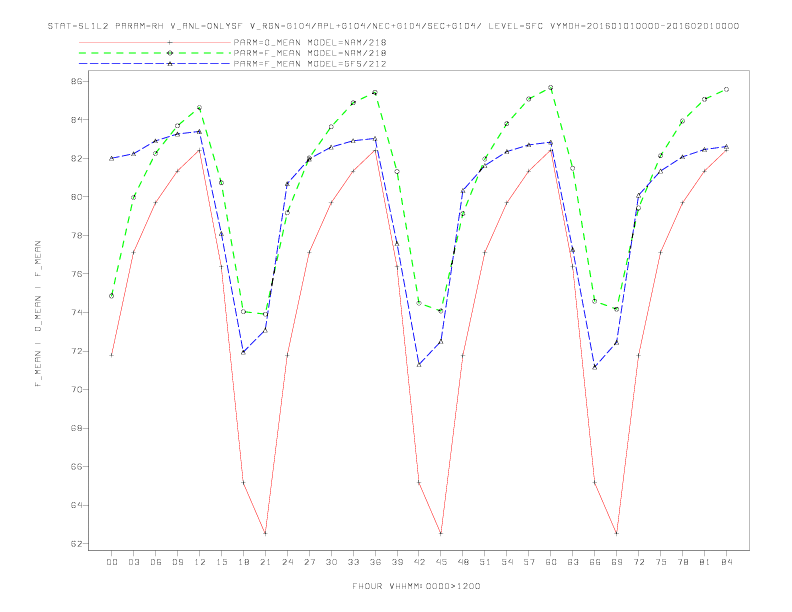Click the triangle marker in the GFS legend sample
The height and width of the screenshot is (612, 792).
(x=170, y=64)
